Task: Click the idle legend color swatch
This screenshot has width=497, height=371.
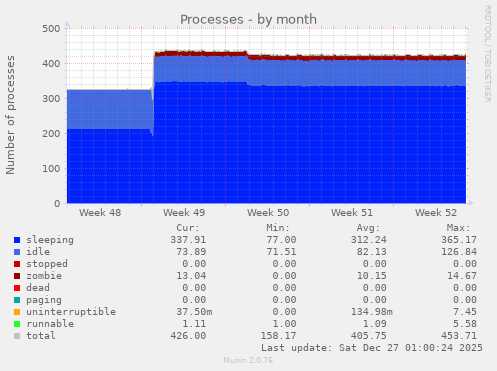Action: [17, 252]
